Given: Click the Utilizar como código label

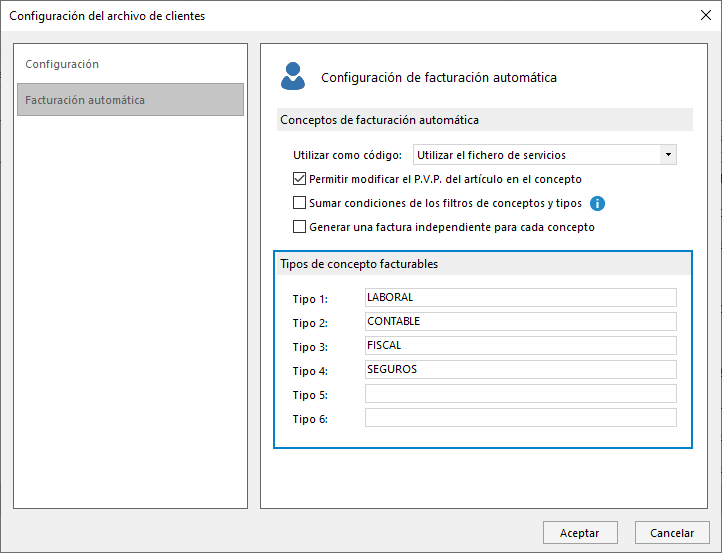Looking at the screenshot, I should [x=347, y=155].
